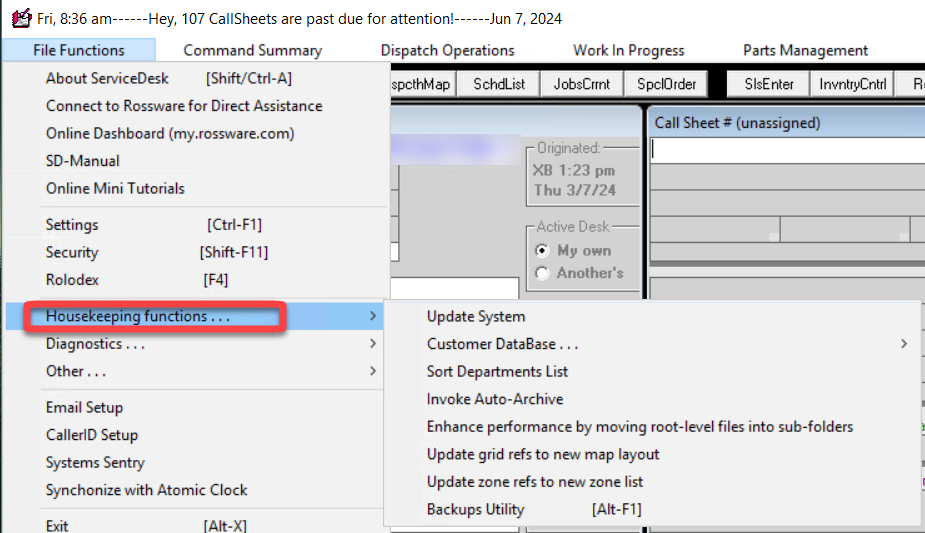Click the JobsCrrnt toolbar button
This screenshot has width=925, height=533.
(x=582, y=84)
